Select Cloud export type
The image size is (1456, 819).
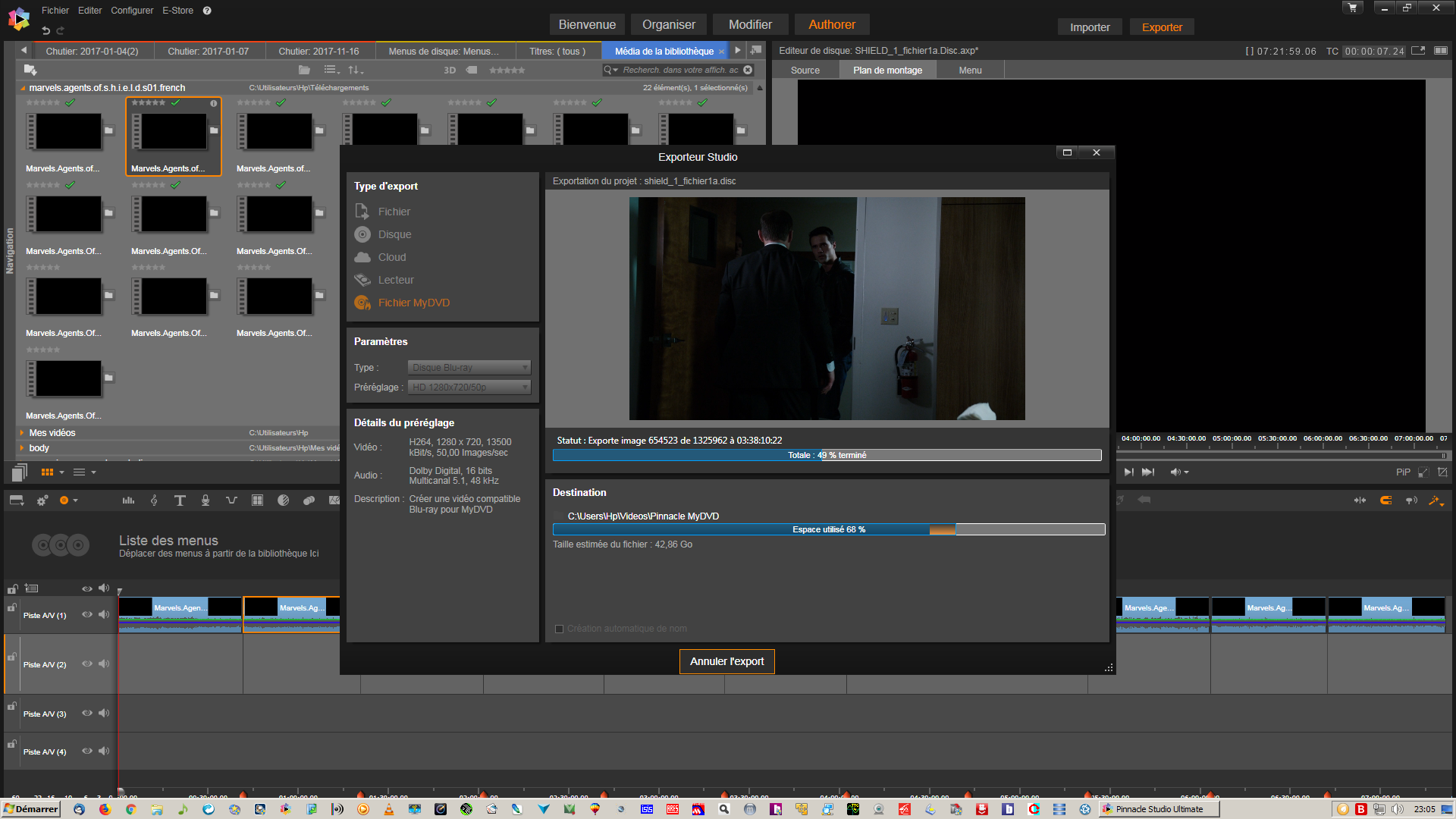click(380, 257)
